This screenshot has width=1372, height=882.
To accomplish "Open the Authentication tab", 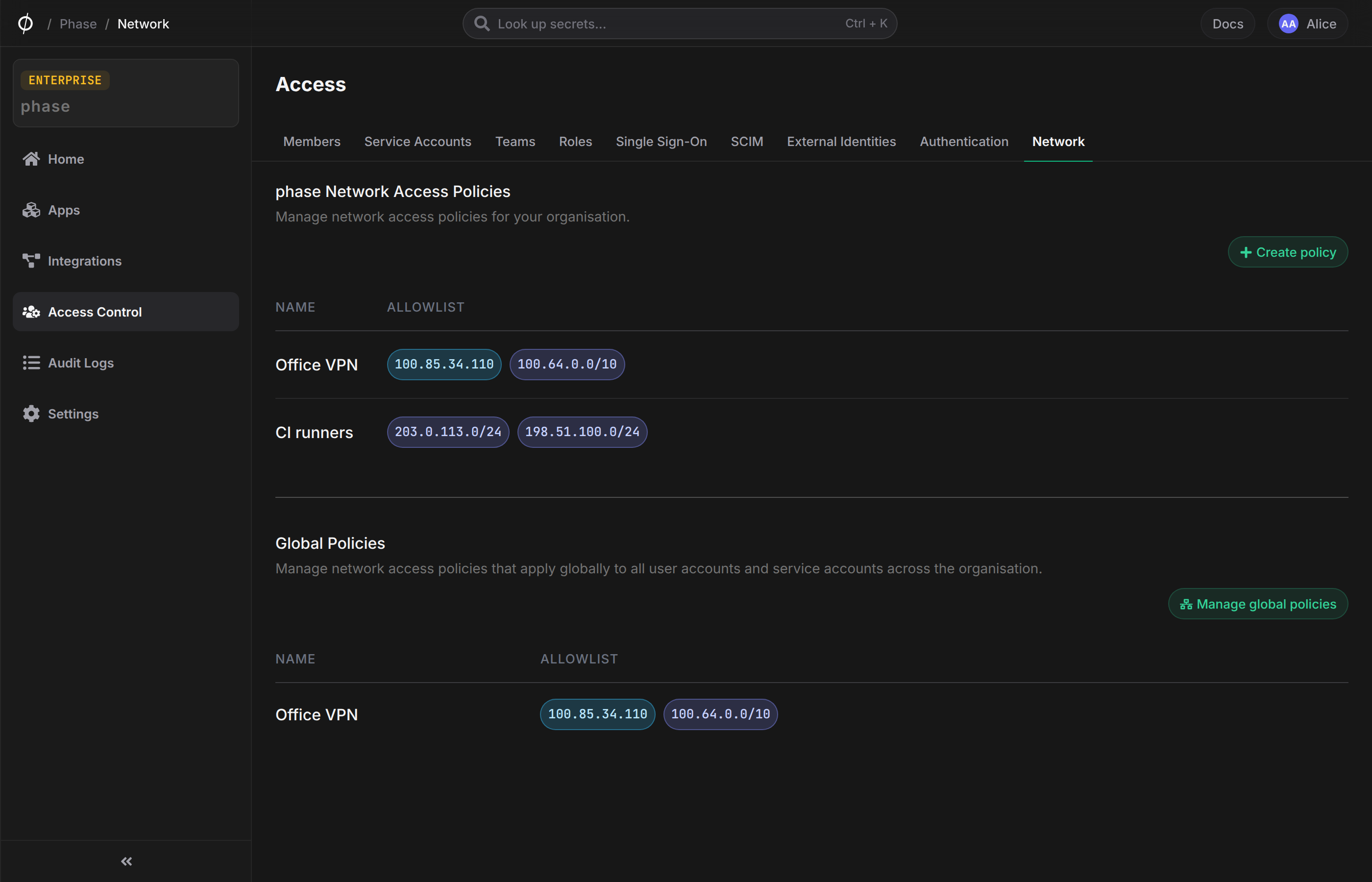I will click(964, 142).
